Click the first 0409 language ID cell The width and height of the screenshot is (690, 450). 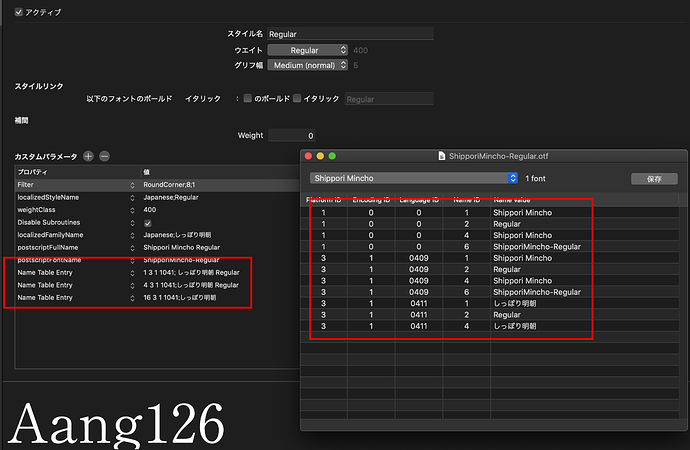coord(419,258)
